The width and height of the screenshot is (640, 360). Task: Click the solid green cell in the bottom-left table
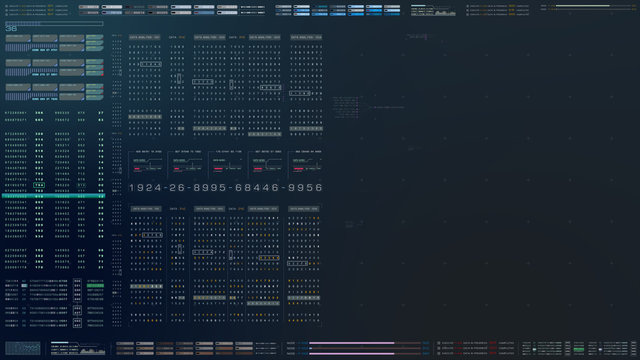pos(95,286)
